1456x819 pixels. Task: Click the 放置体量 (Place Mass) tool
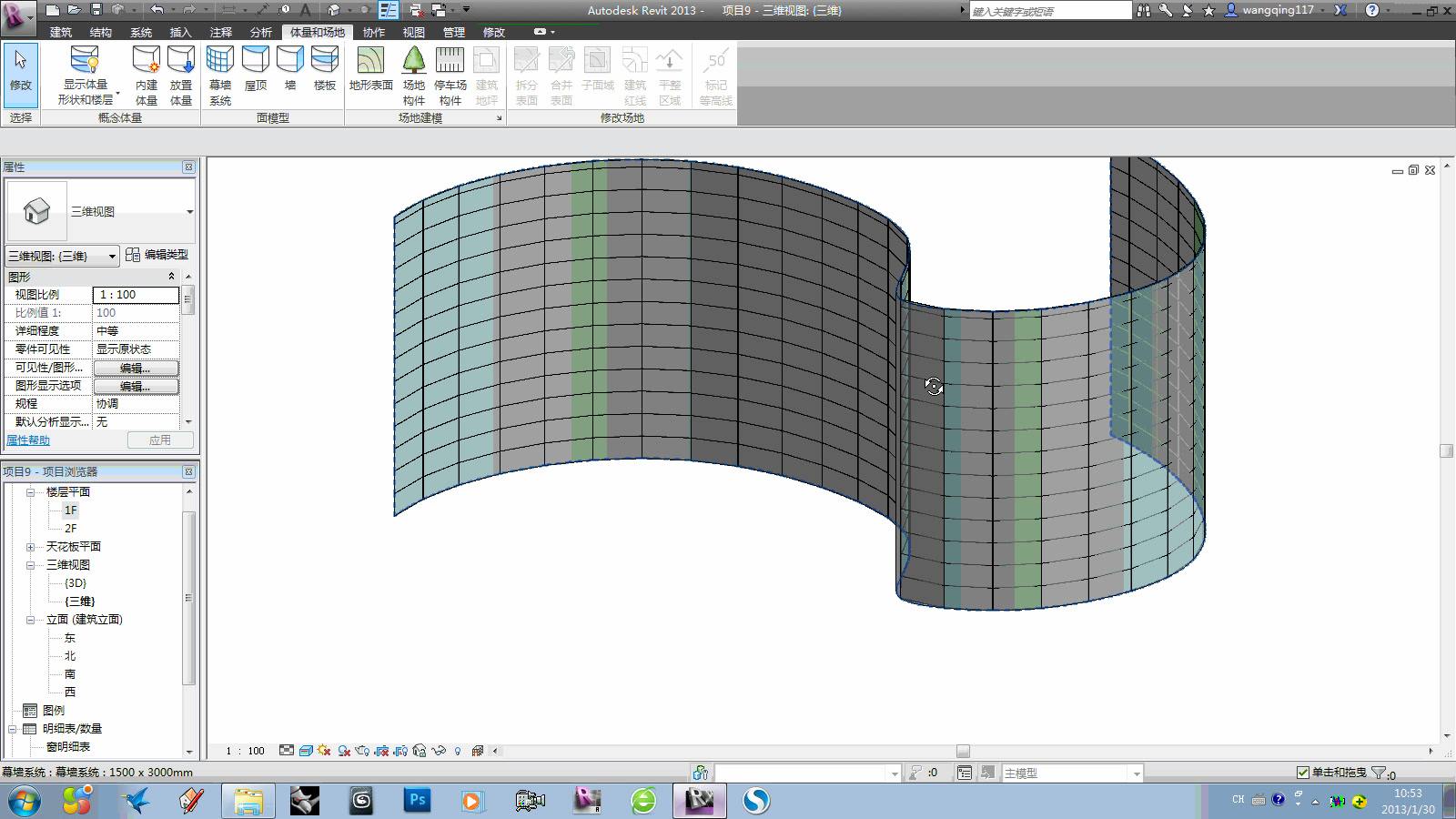pos(181,73)
